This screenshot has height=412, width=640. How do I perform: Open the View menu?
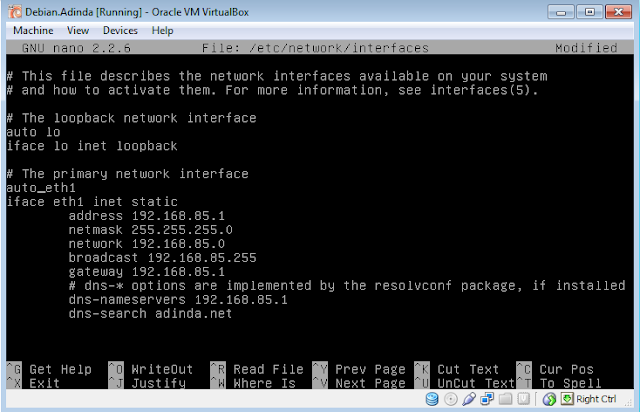coord(78,31)
